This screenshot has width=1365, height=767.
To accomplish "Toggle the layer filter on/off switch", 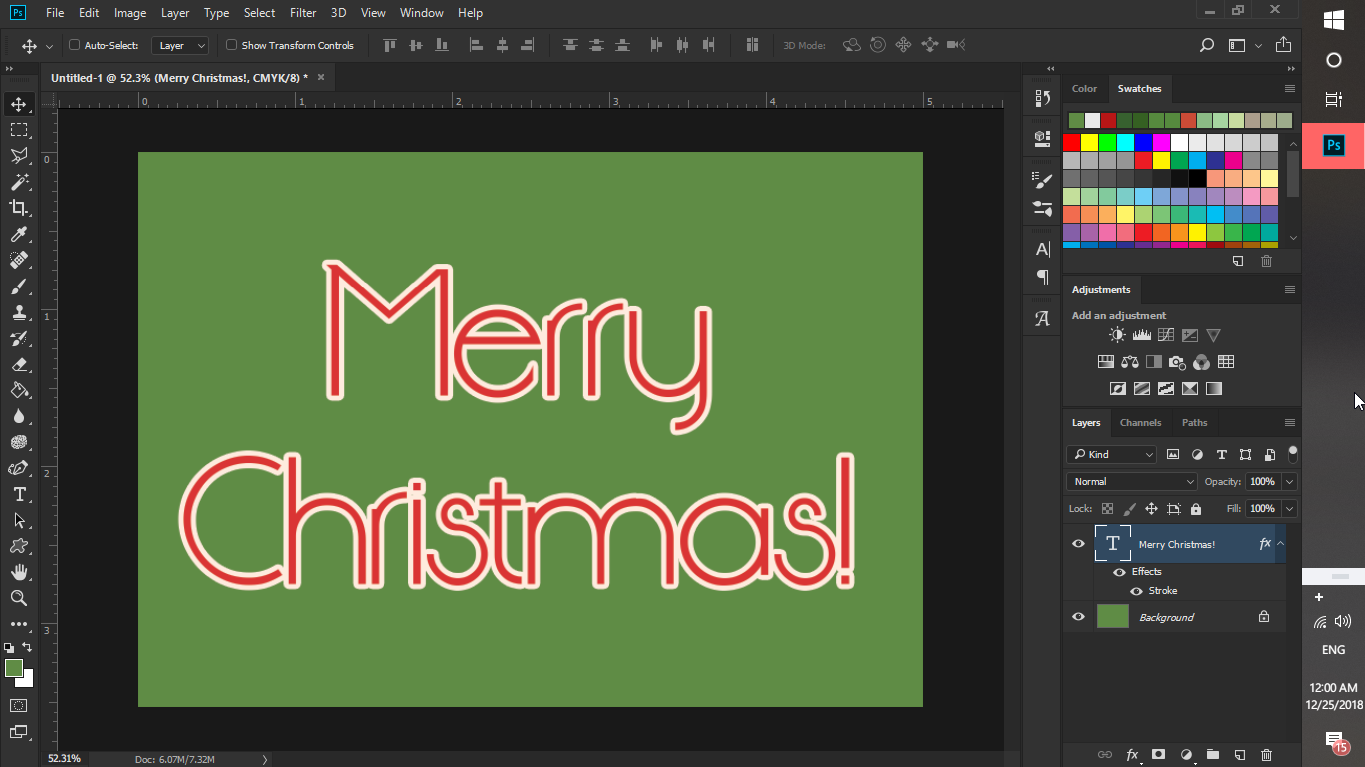I will 1292,454.
